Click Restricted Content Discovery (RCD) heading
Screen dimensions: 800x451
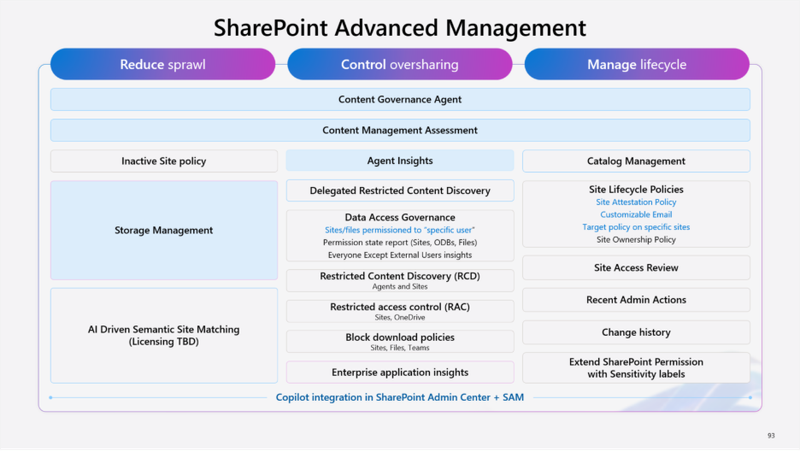(400, 276)
